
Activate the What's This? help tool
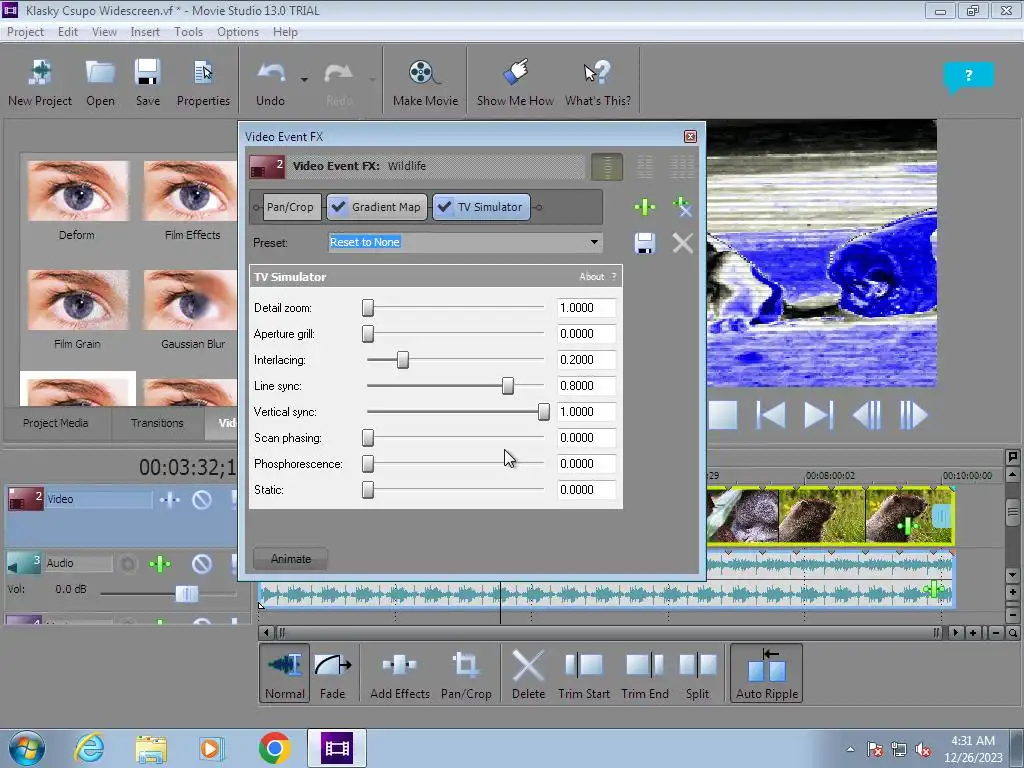pyautogui.click(x=598, y=82)
